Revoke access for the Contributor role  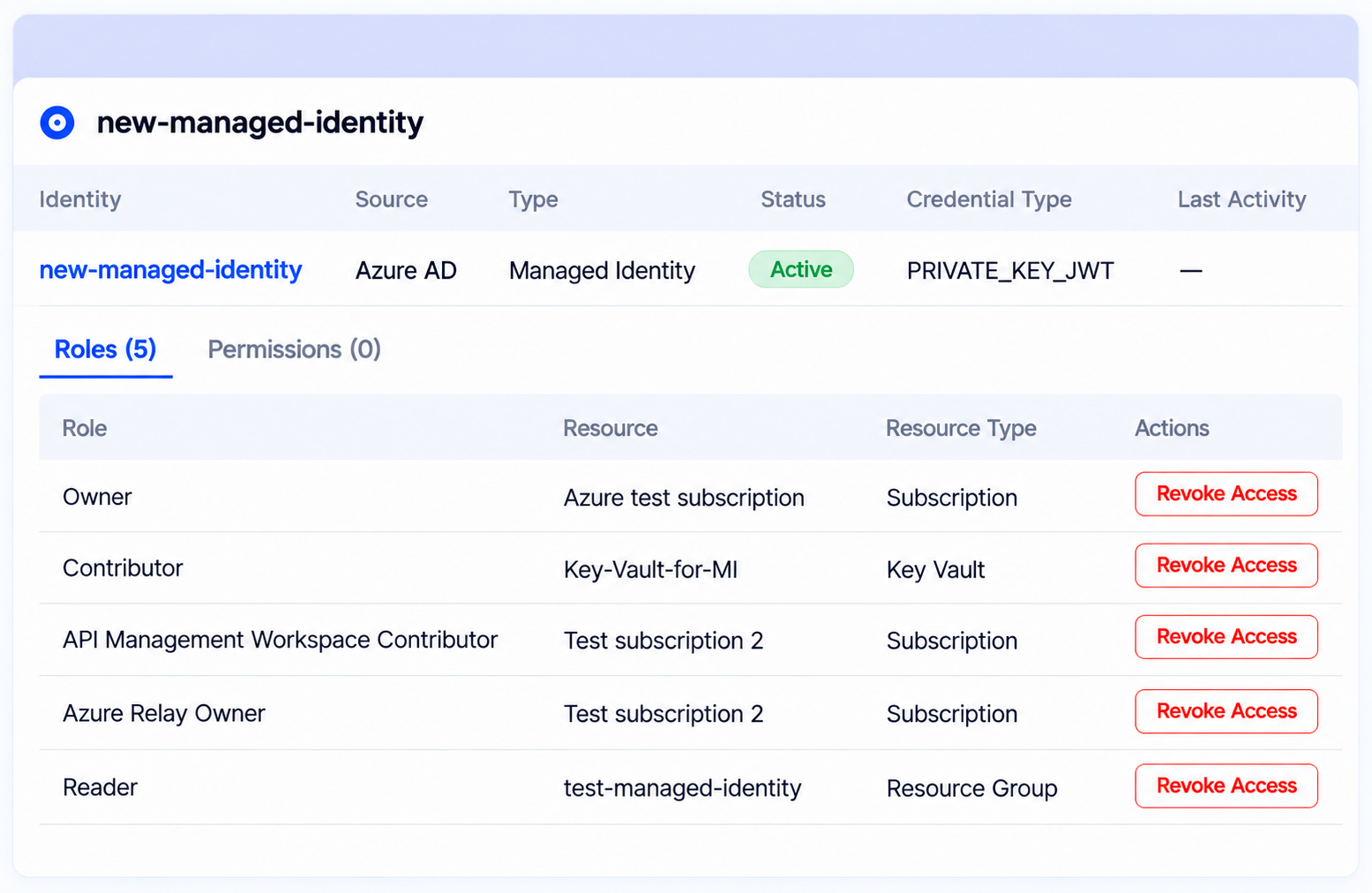pos(1226,566)
